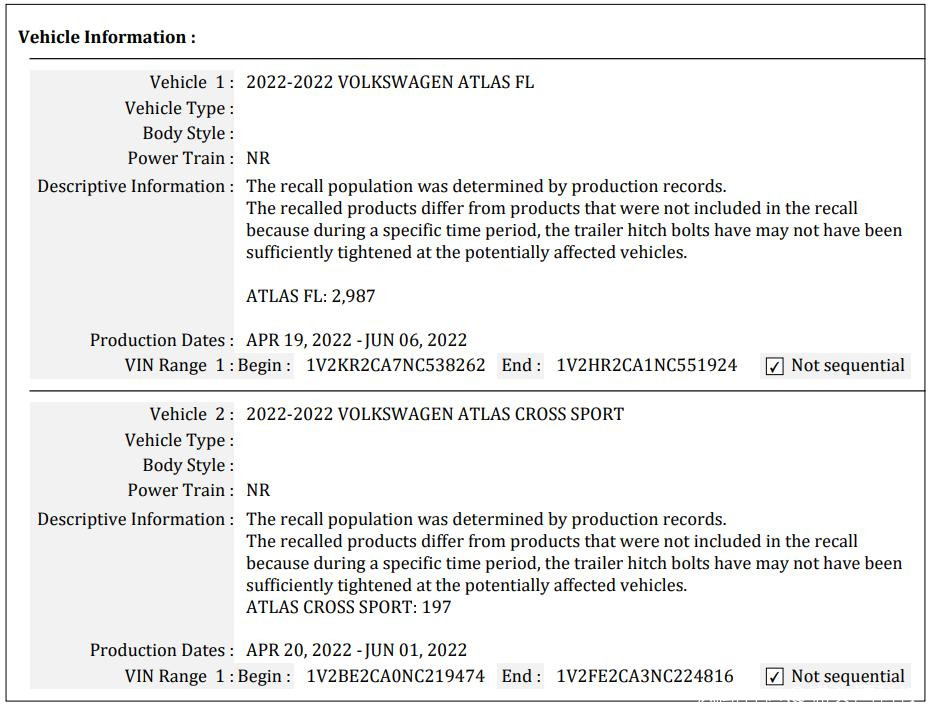This screenshot has height=722, width=933.
Task: Click beginning VIN 1V2BE2CA0NC219474
Action: coord(396,676)
